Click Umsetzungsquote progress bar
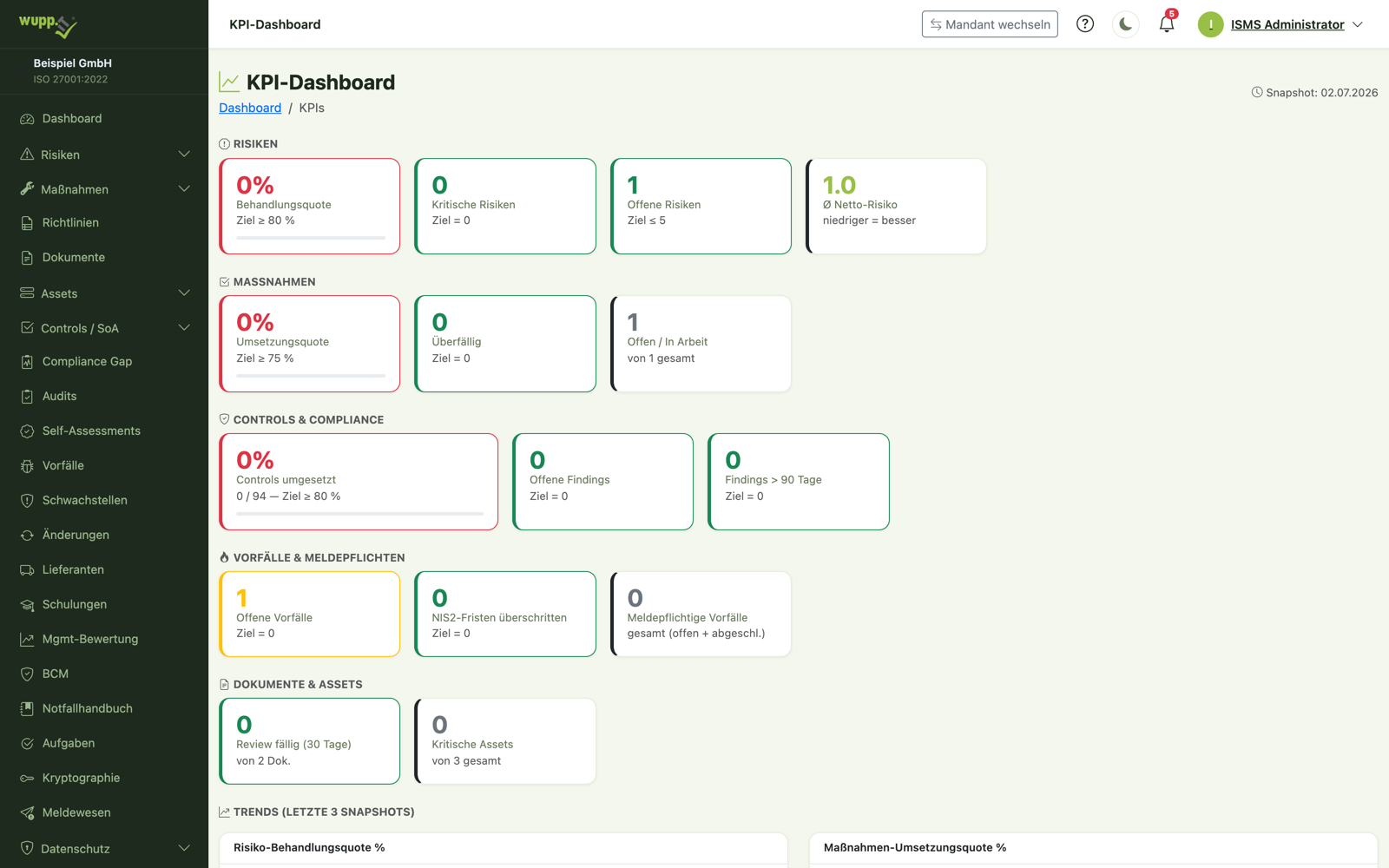This screenshot has width=1389, height=868. coord(311,375)
